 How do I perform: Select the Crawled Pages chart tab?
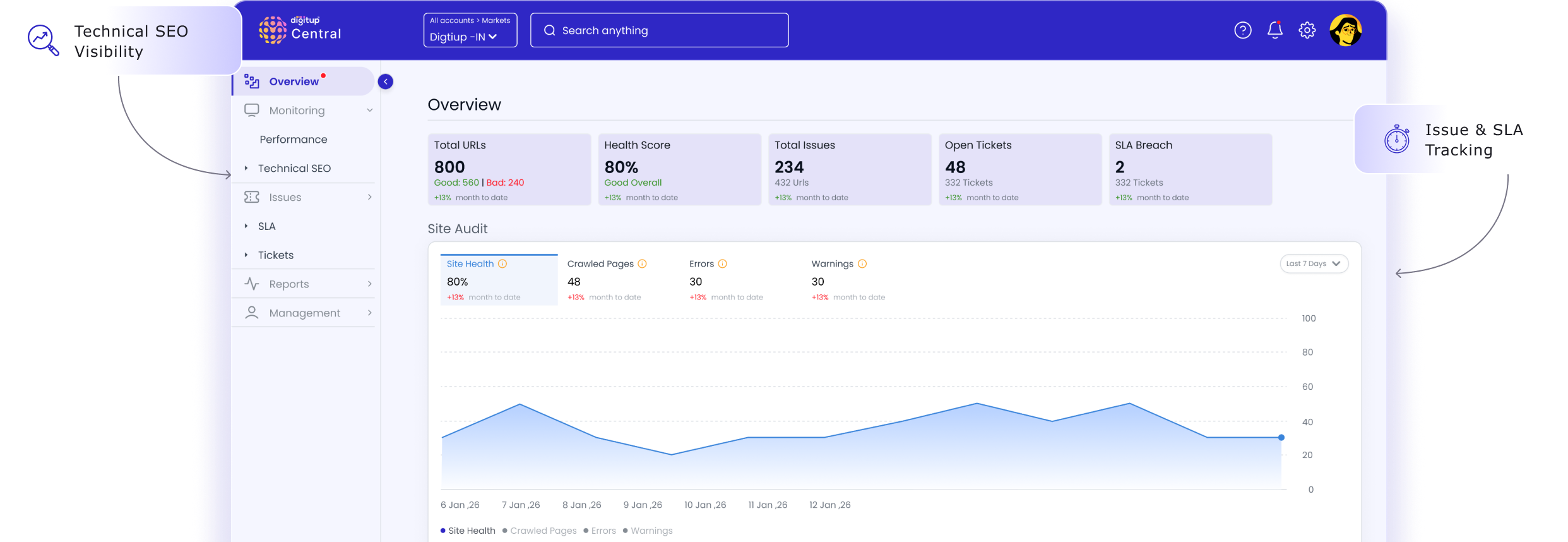[x=606, y=280]
